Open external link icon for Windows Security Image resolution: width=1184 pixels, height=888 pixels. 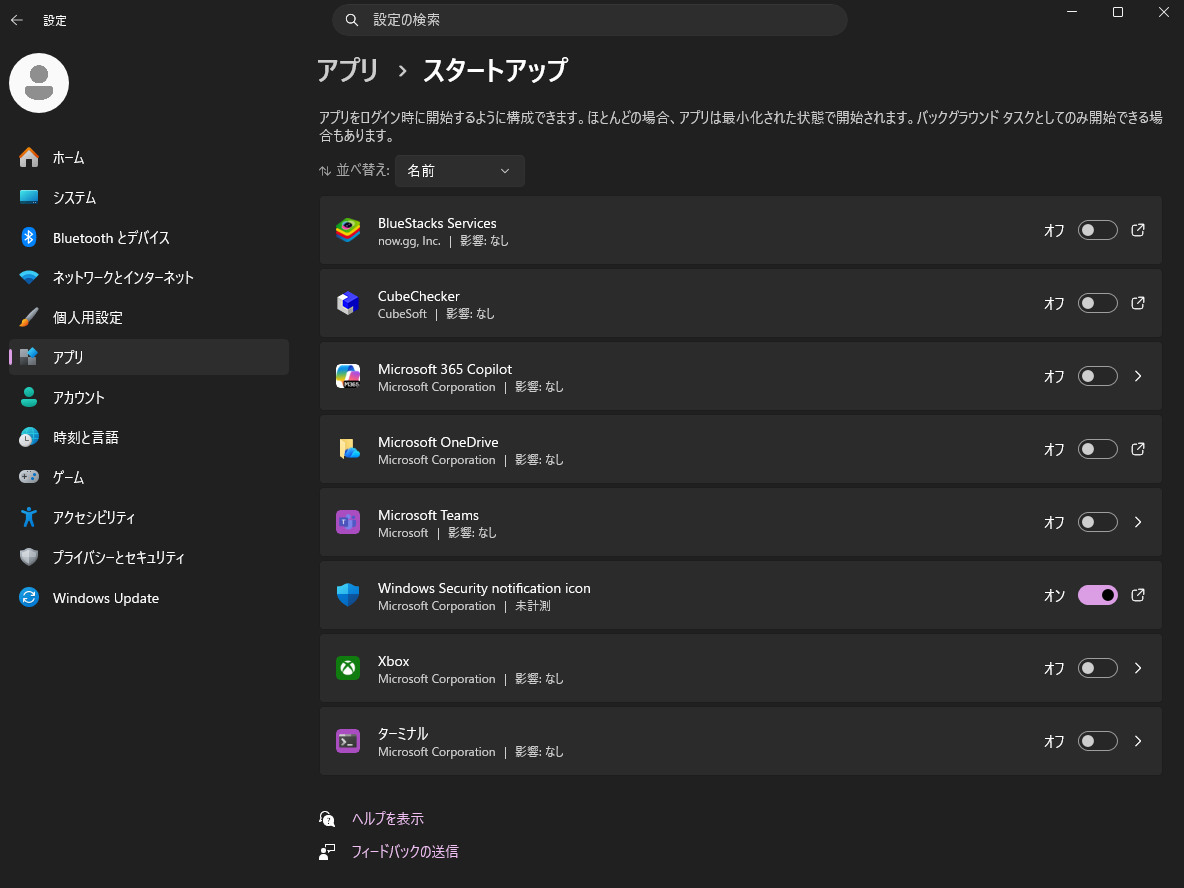1137,595
